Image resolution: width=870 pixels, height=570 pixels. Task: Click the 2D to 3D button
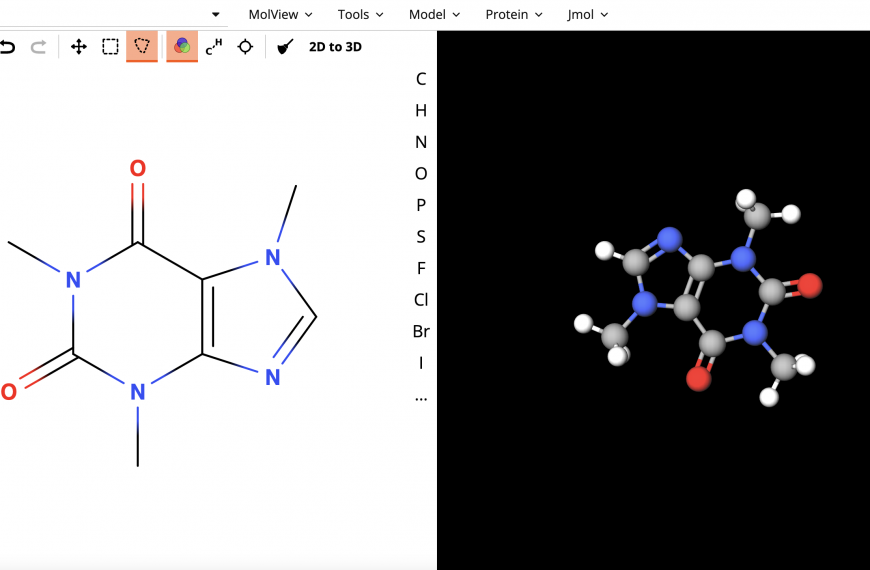335,47
